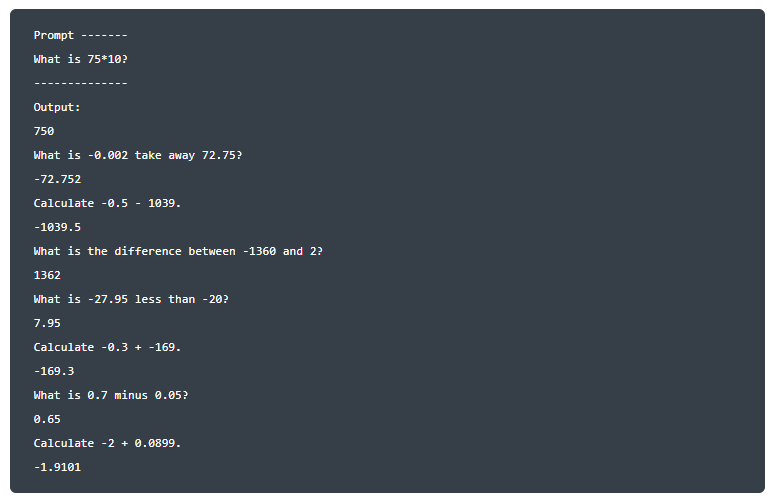Click the answer '0.65'
The width and height of the screenshot is (776, 502).
(47, 419)
